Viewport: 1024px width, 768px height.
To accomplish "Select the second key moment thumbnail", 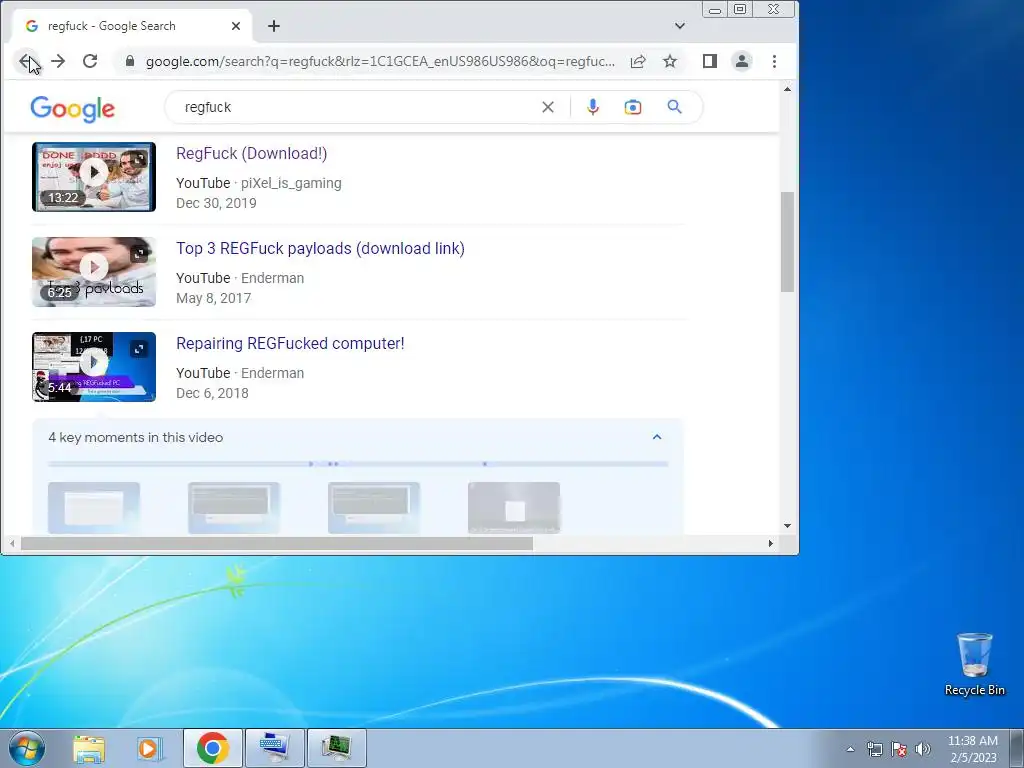I will click(234, 507).
